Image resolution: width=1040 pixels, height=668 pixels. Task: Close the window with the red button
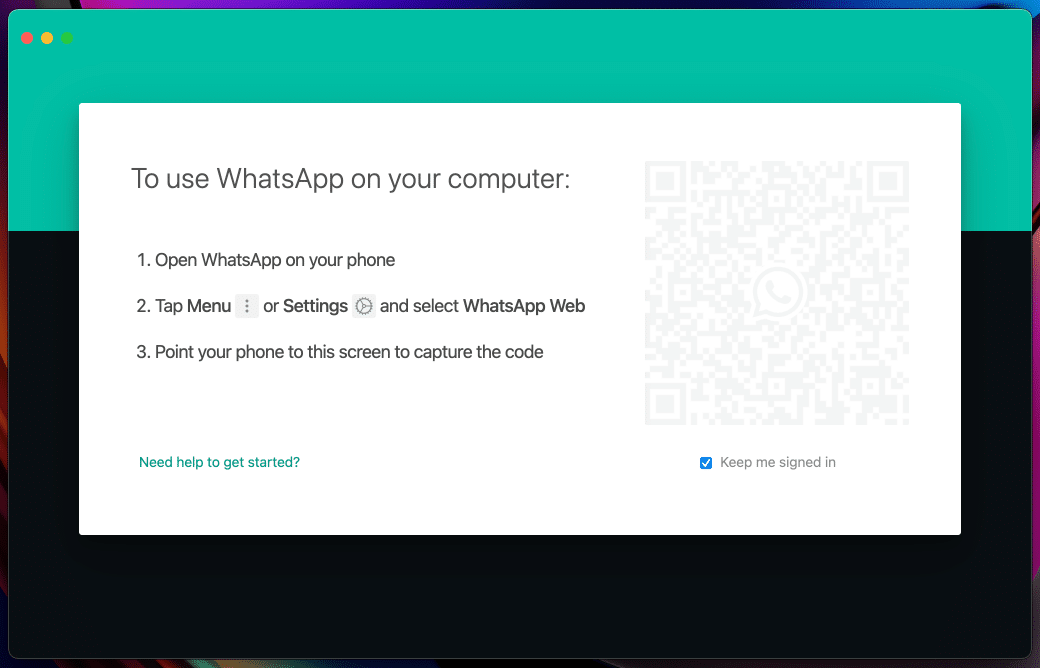[27, 38]
